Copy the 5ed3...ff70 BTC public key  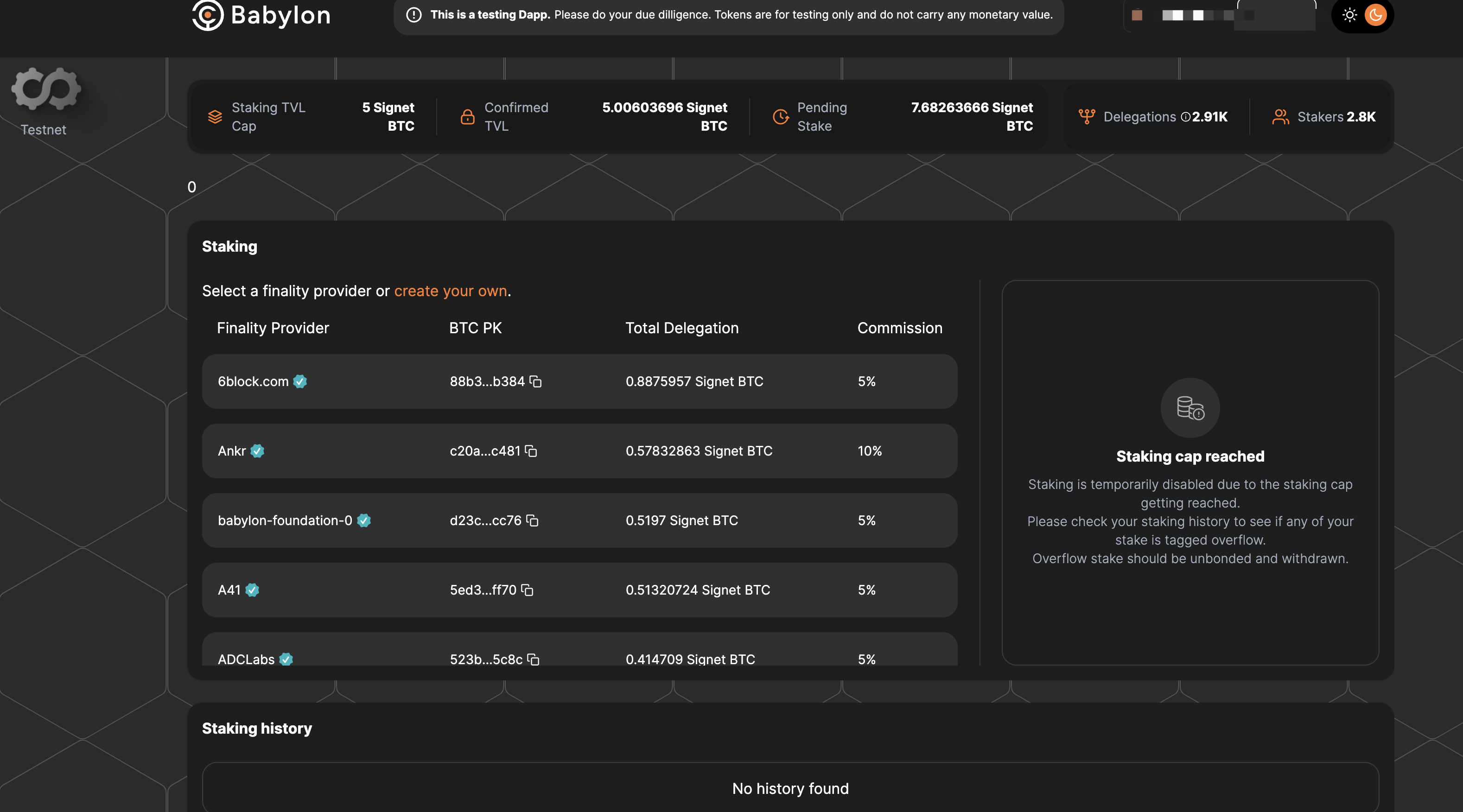point(527,590)
